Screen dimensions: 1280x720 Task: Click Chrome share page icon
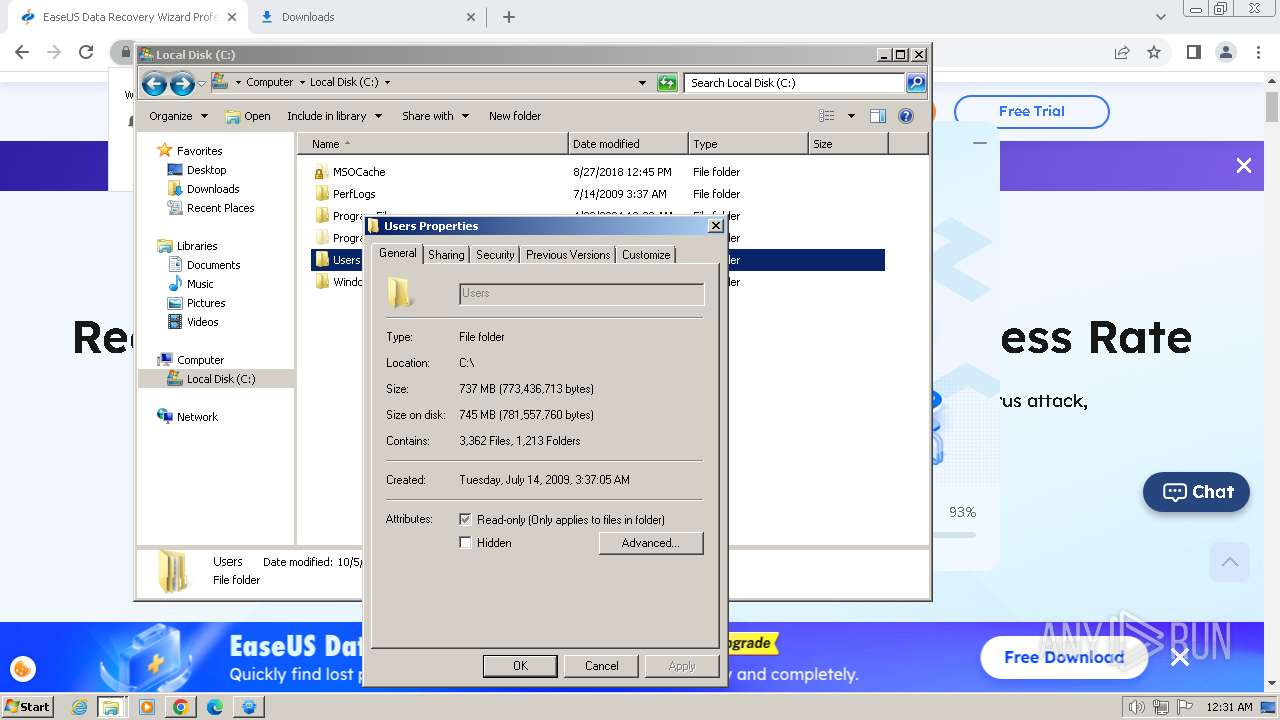[1122, 52]
